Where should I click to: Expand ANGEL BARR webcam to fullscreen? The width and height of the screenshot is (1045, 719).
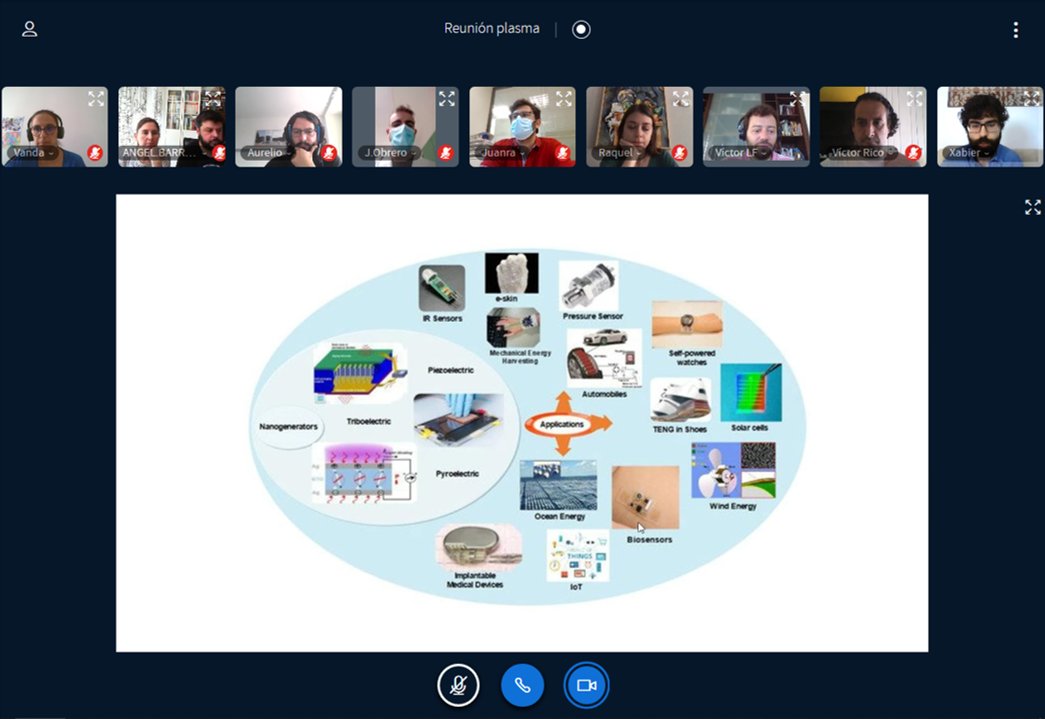pyautogui.click(x=213, y=99)
